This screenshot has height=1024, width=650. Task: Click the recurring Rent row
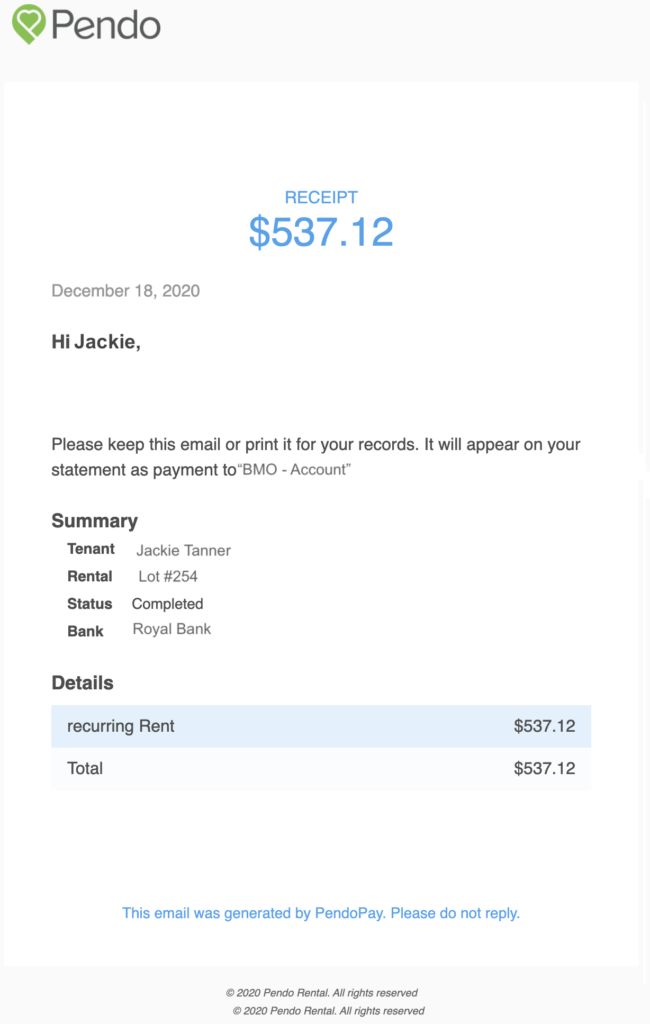click(x=321, y=726)
